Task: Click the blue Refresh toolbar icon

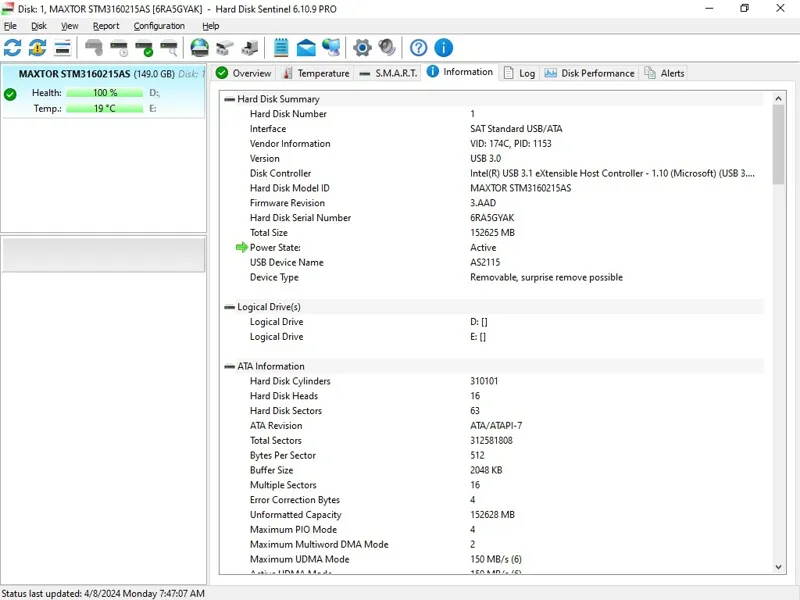Action: click(x=13, y=48)
